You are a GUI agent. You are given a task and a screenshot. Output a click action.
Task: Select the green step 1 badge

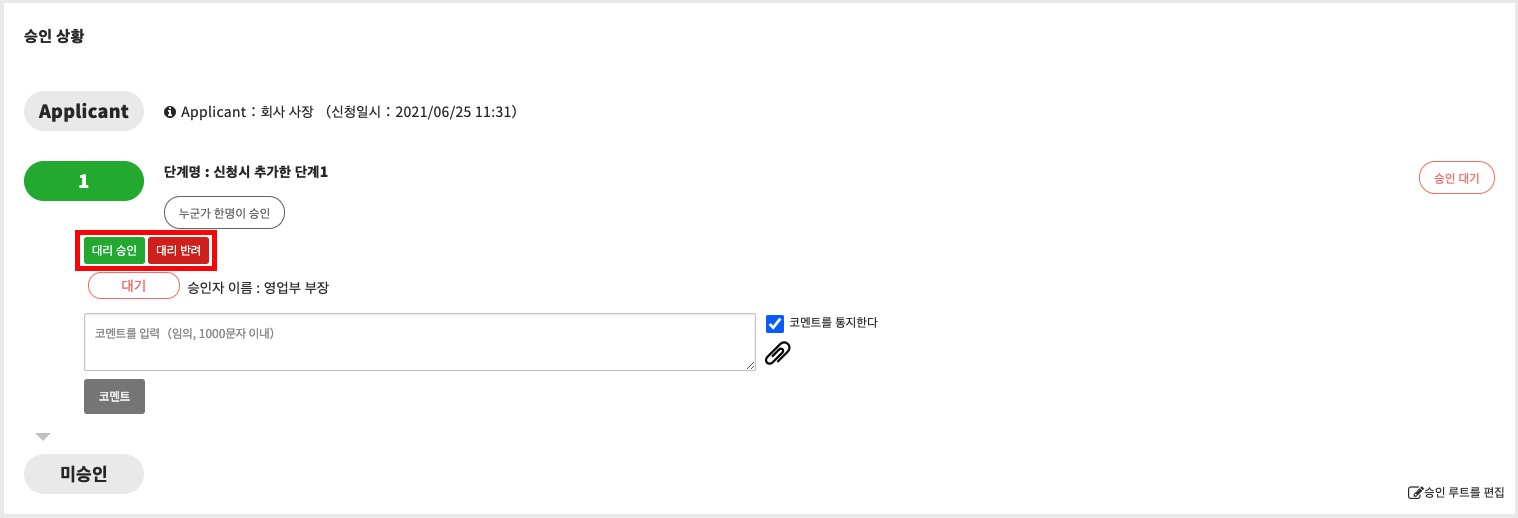(x=84, y=181)
